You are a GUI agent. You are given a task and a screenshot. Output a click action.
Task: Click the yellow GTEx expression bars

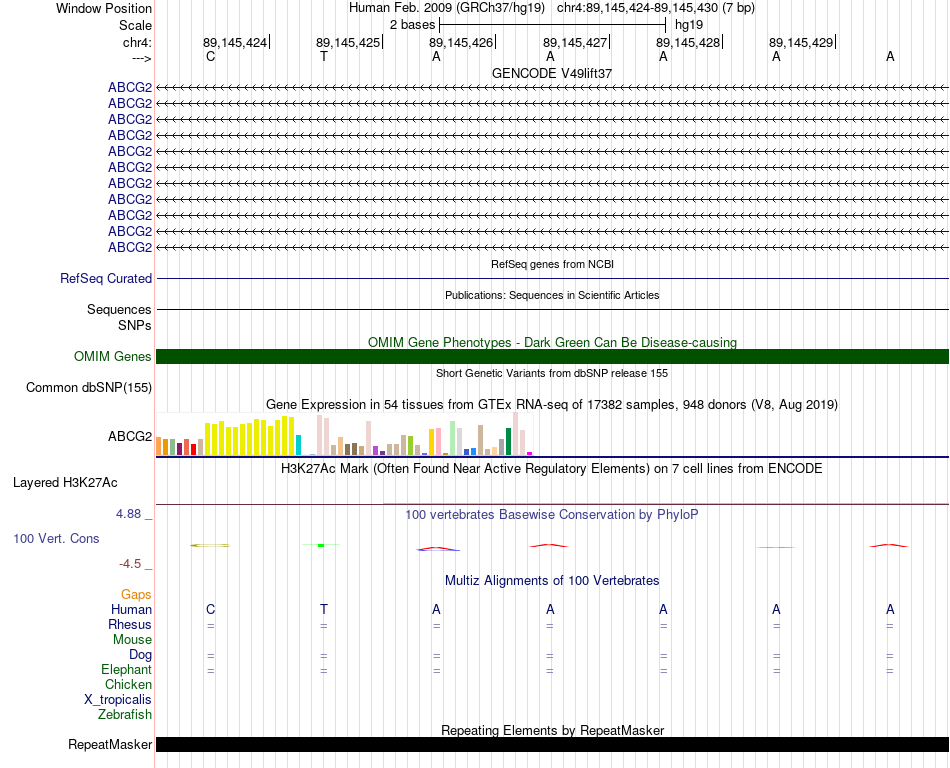(250, 436)
